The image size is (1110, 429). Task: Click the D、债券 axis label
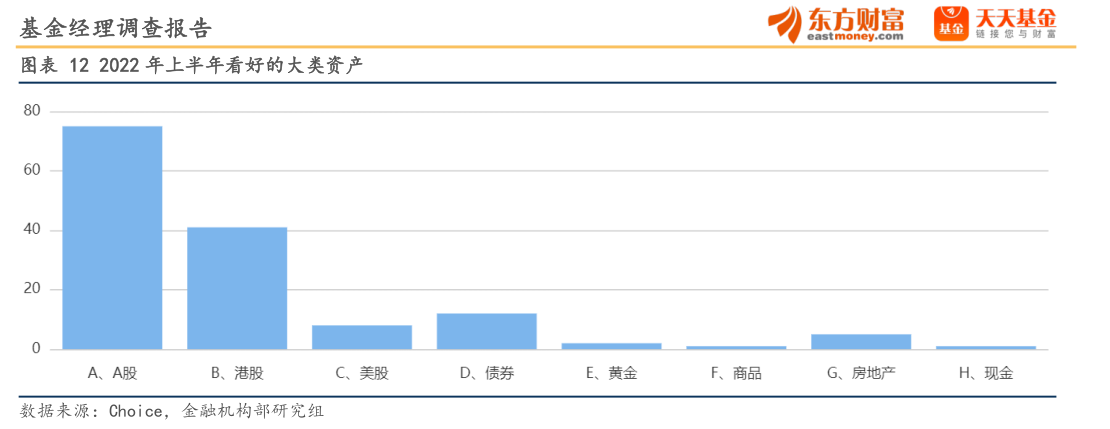click(487, 373)
